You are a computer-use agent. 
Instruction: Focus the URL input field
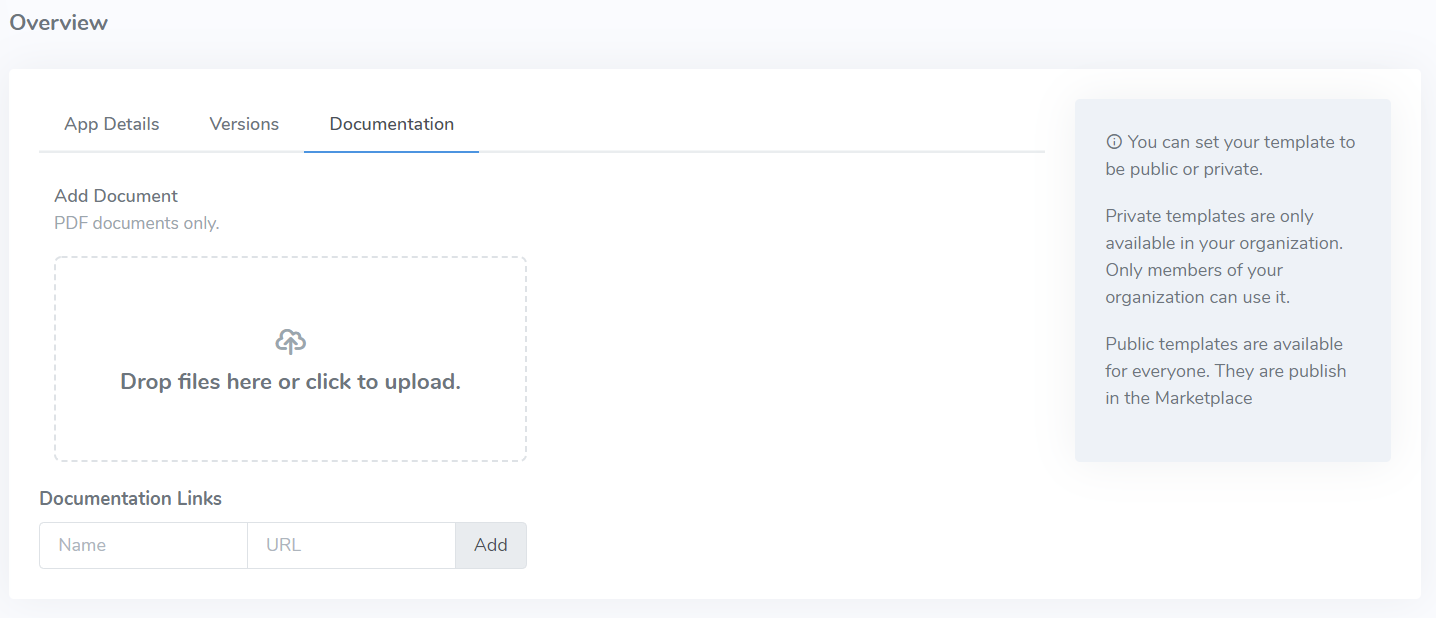(351, 545)
